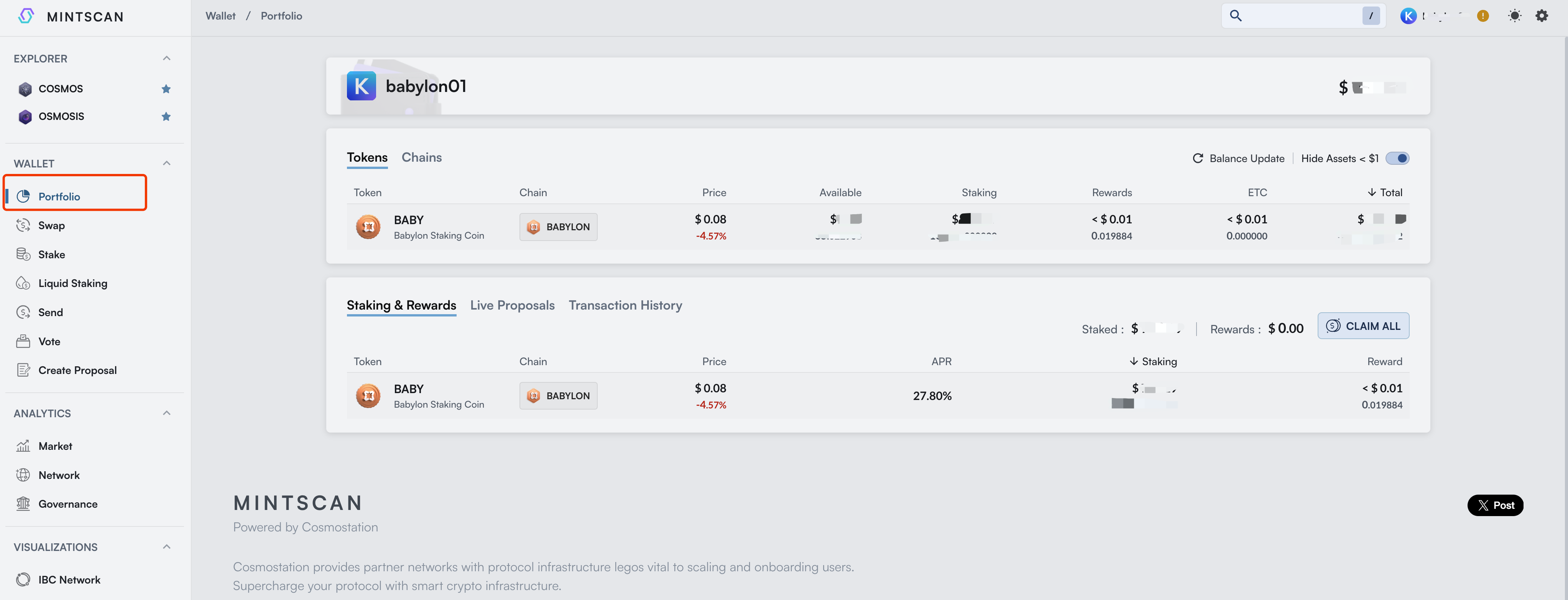
Task: Click the Mintscan logo
Action: (x=70, y=16)
